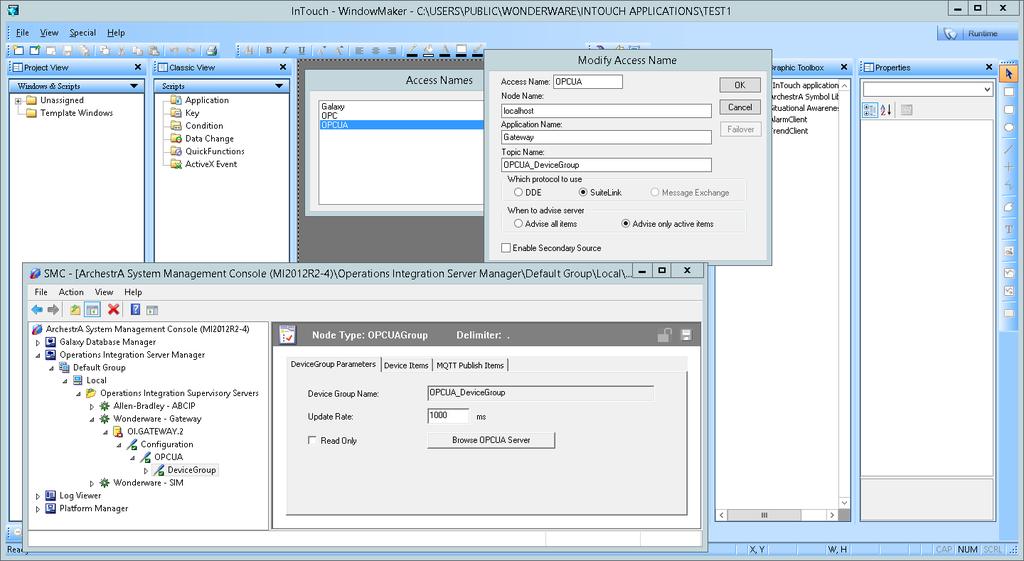Open the Properties panel object dropdown
Image resolution: width=1024 pixels, height=561 pixels.
click(x=986, y=89)
